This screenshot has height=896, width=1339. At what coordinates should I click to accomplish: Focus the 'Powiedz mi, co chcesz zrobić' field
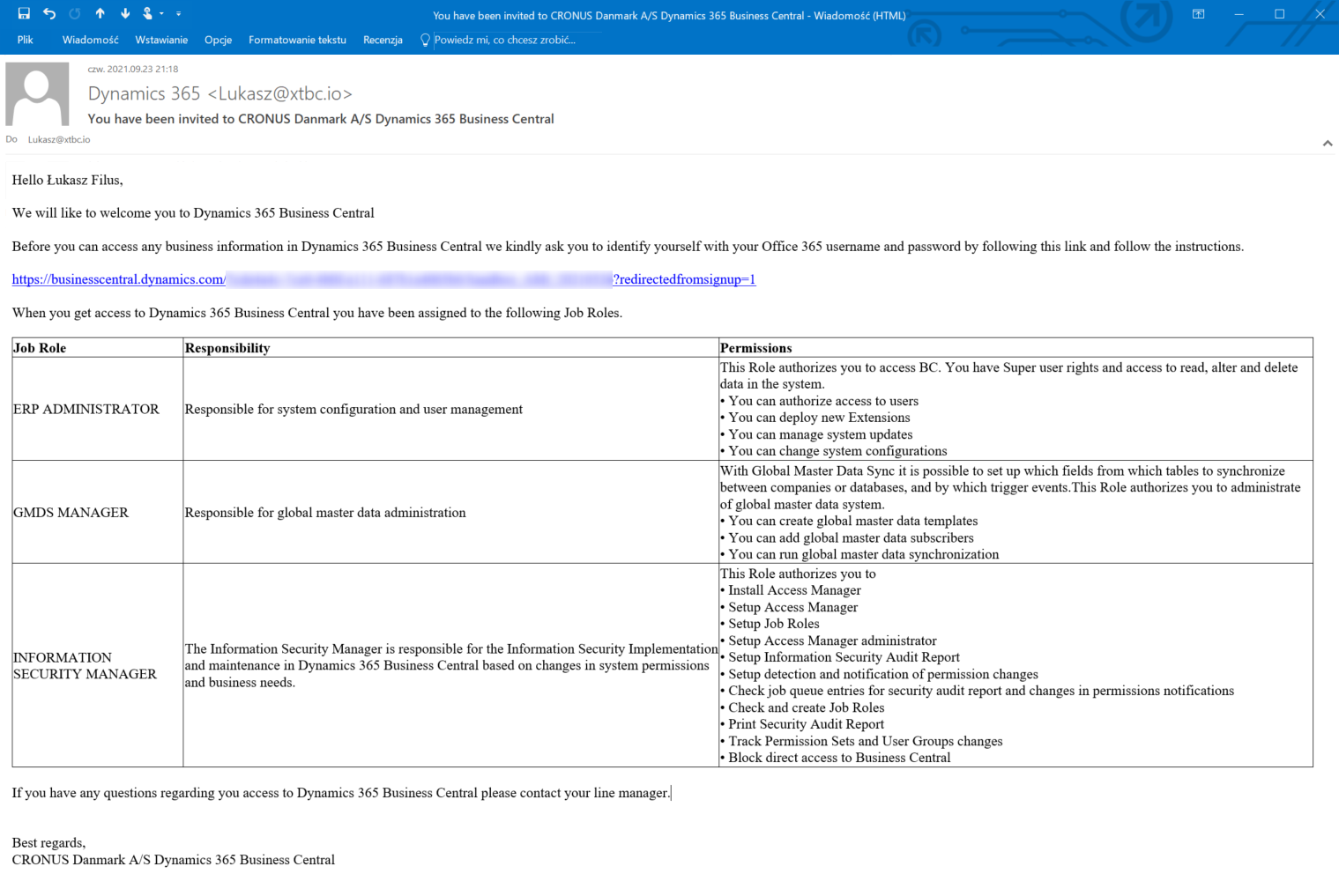tap(518, 40)
